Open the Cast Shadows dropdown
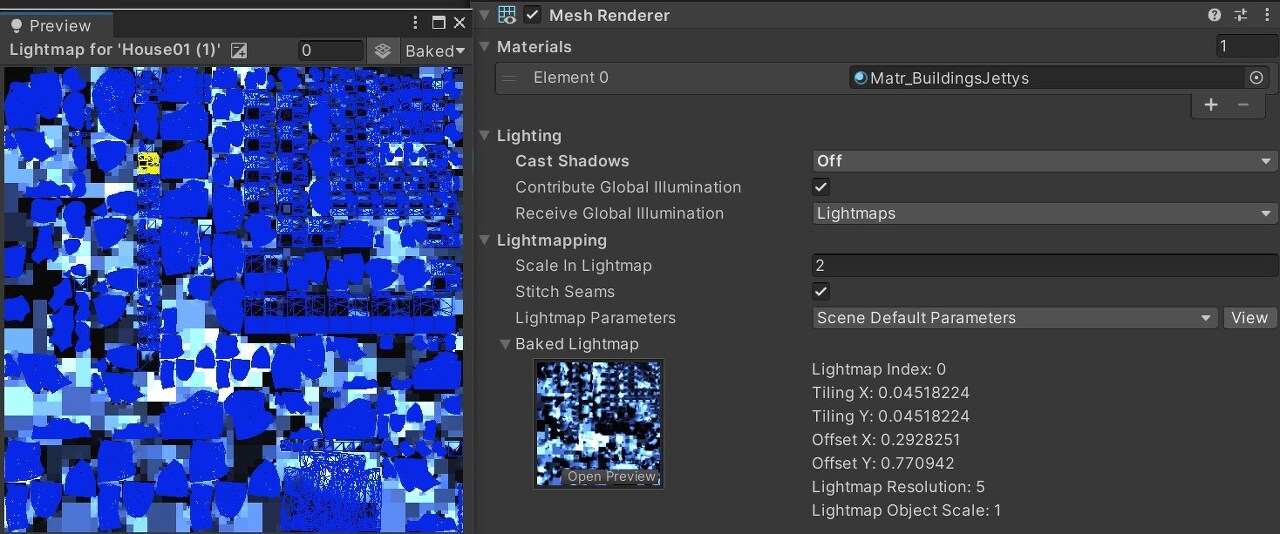Image resolution: width=1280 pixels, height=534 pixels. [1044, 161]
